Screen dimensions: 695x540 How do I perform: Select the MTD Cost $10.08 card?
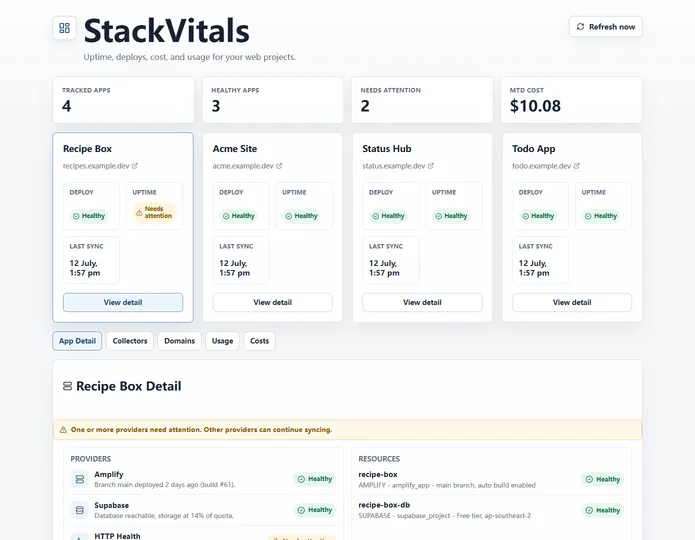tap(571, 100)
